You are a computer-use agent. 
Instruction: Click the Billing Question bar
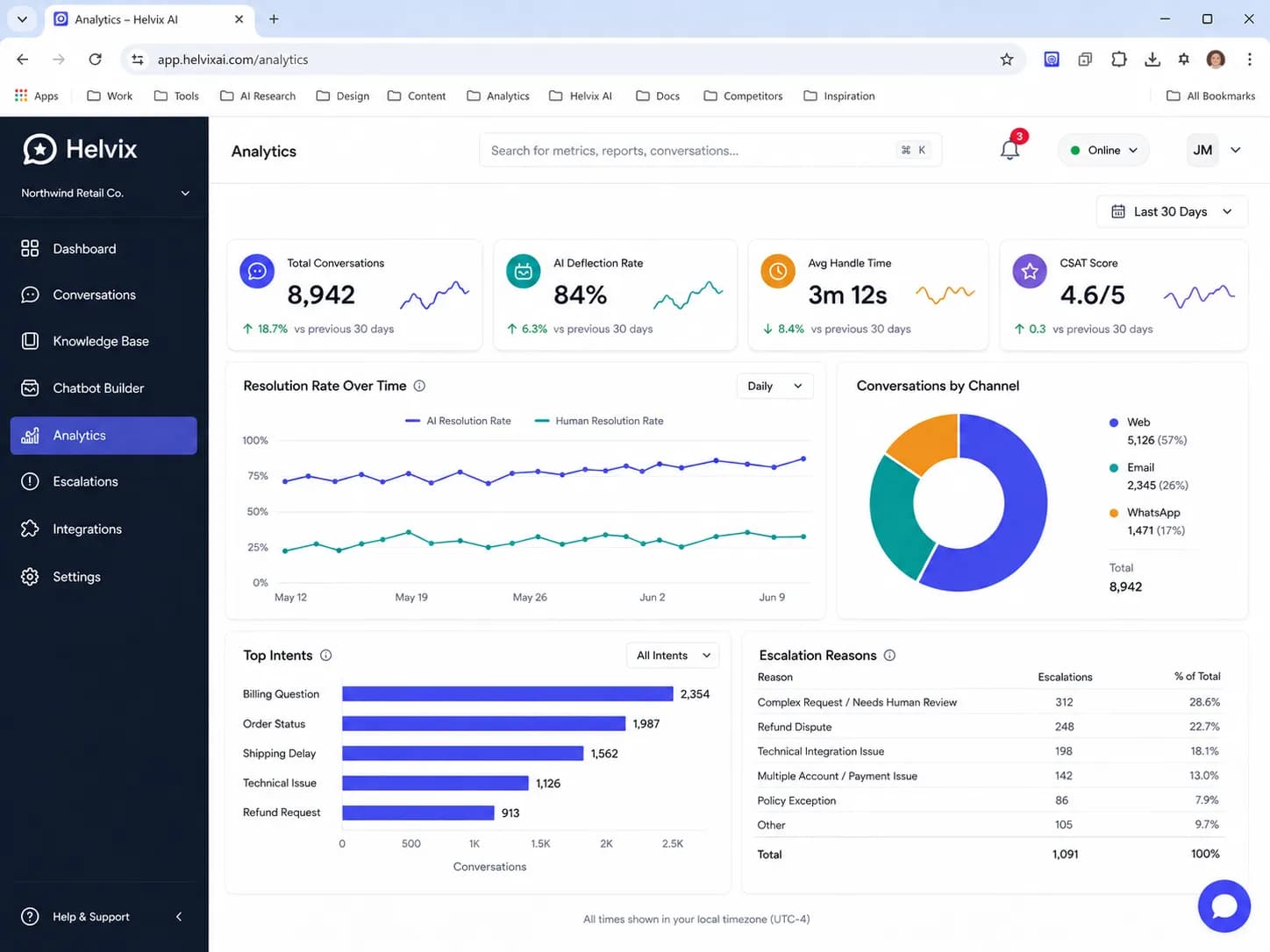pyautogui.click(x=507, y=694)
